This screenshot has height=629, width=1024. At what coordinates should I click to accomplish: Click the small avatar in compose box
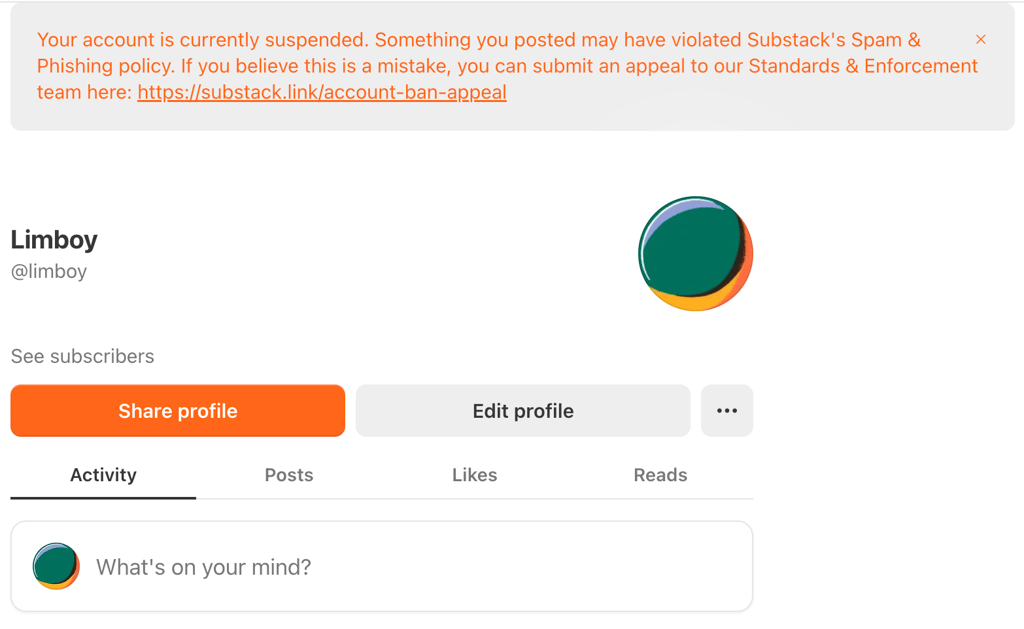tap(56, 567)
